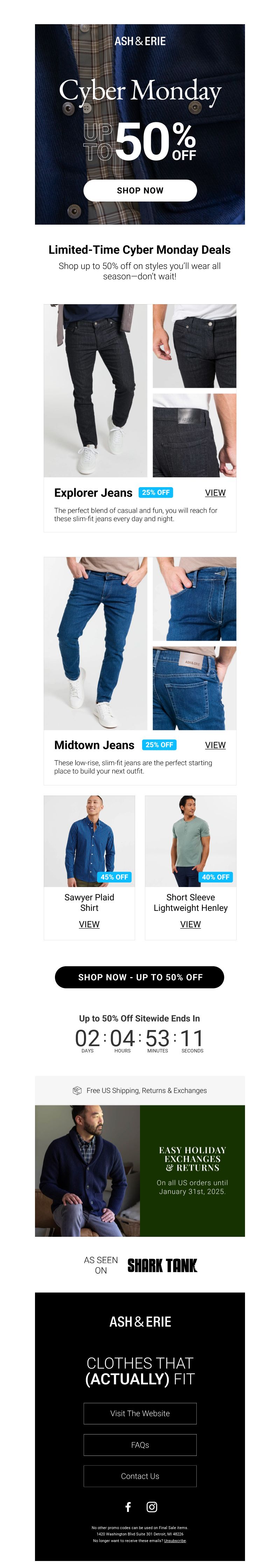
Task: Click the Shop Now button in hero
Action: 140,191
